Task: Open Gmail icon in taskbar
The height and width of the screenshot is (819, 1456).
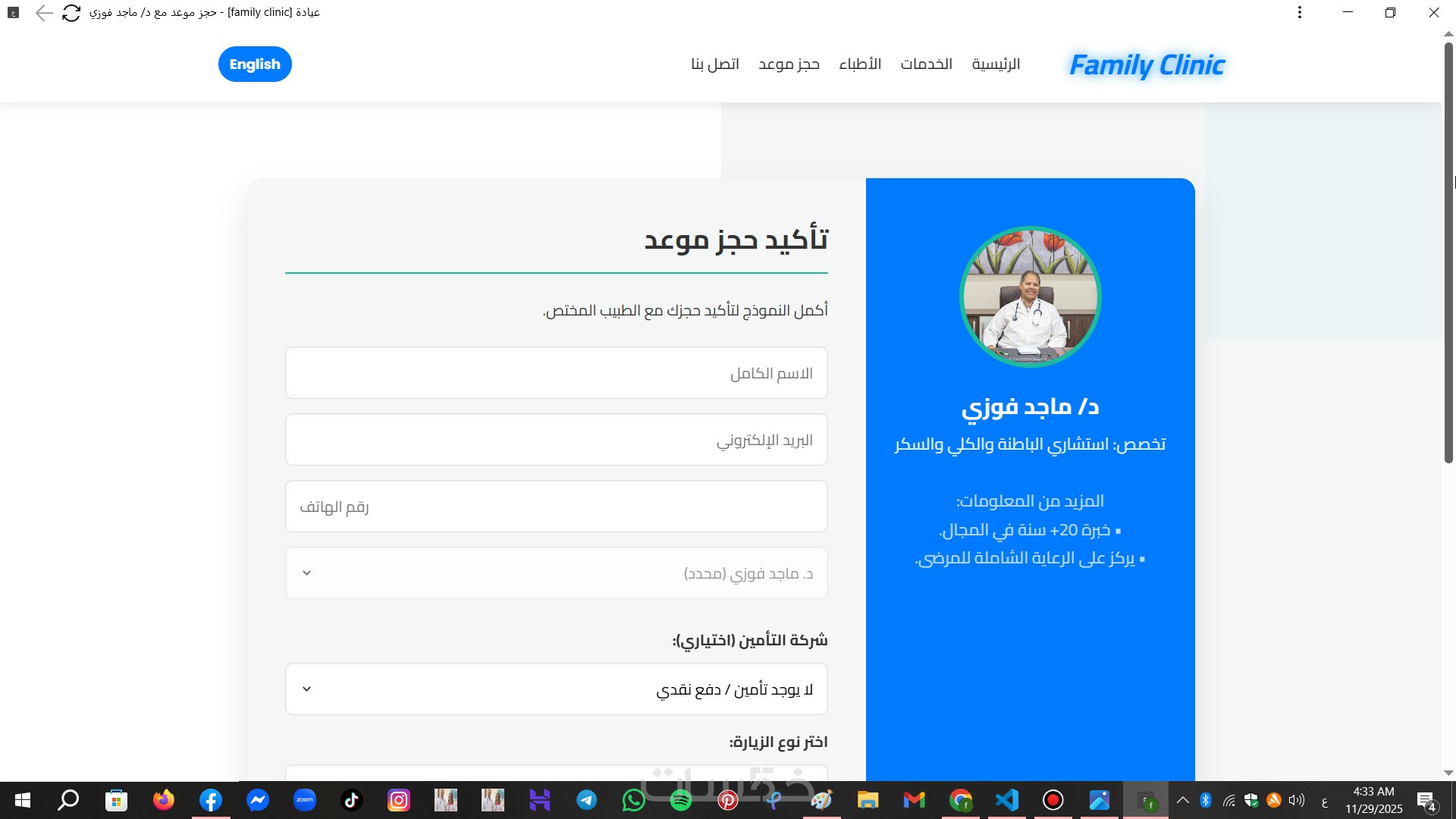Action: click(x=915, y=800)
